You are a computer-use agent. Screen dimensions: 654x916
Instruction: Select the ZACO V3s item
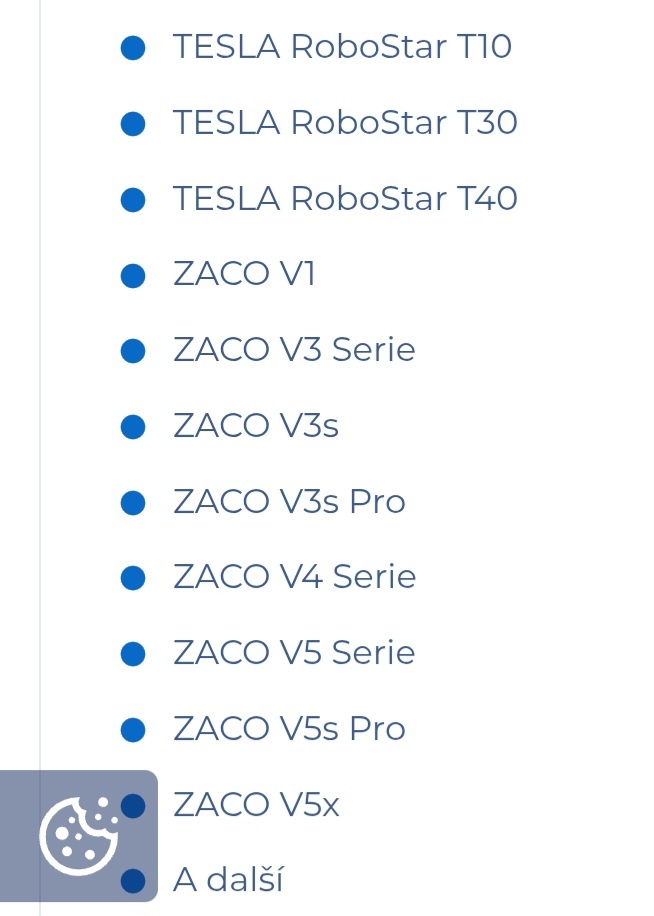coord(256,426)
